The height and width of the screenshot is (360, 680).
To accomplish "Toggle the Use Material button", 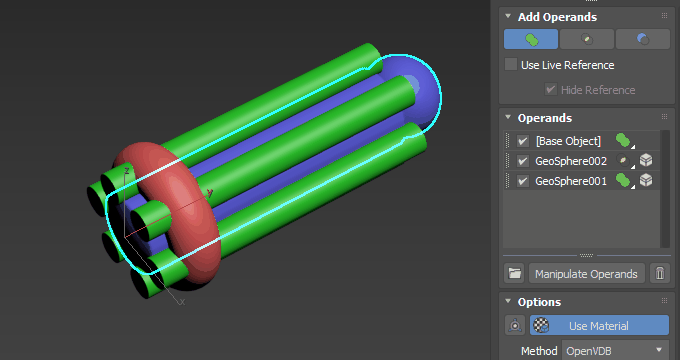I will point(599,325).
